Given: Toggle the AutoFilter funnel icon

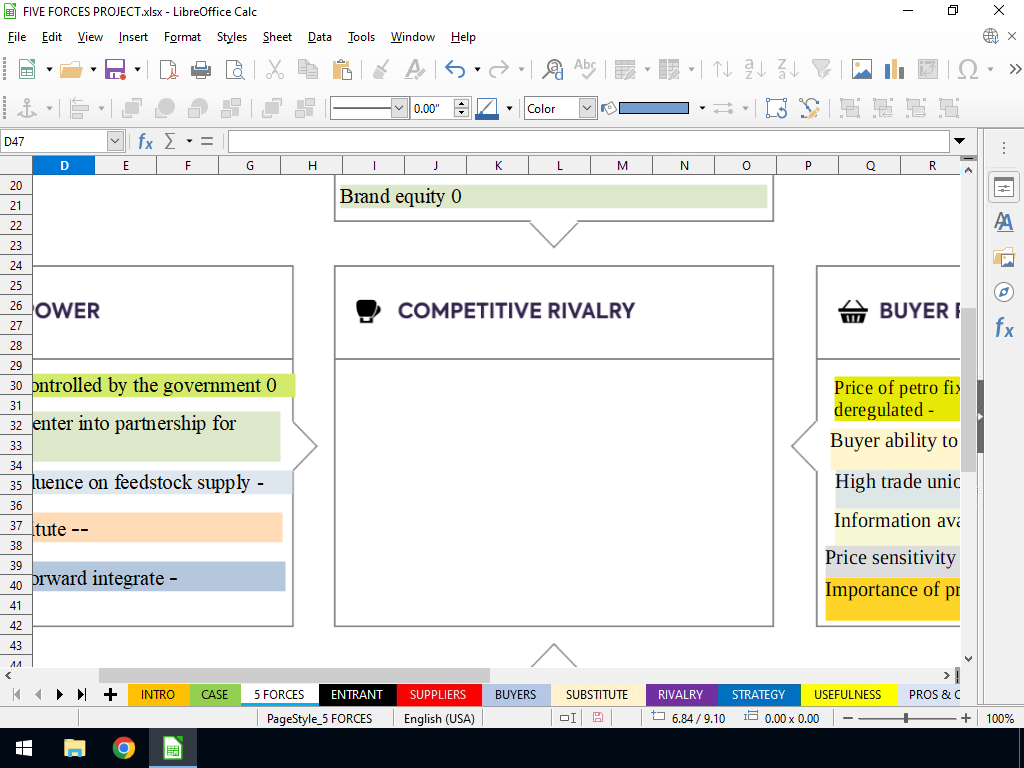Looking at the screenshot, I should pyautogui.click(x=821, y=69).
